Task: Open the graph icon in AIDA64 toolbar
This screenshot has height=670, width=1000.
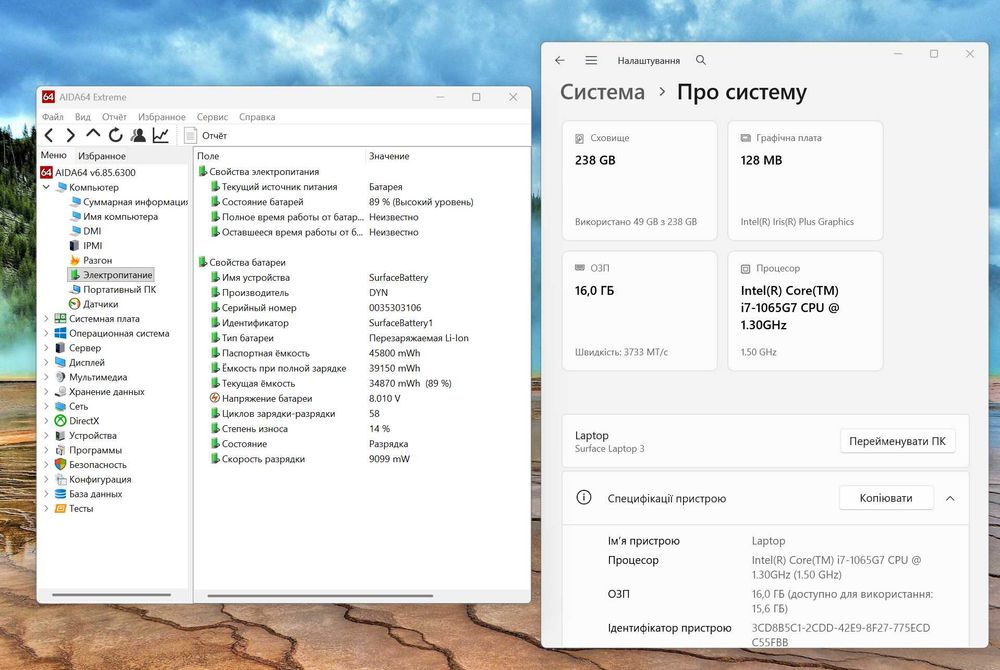Action: [161, 135]
